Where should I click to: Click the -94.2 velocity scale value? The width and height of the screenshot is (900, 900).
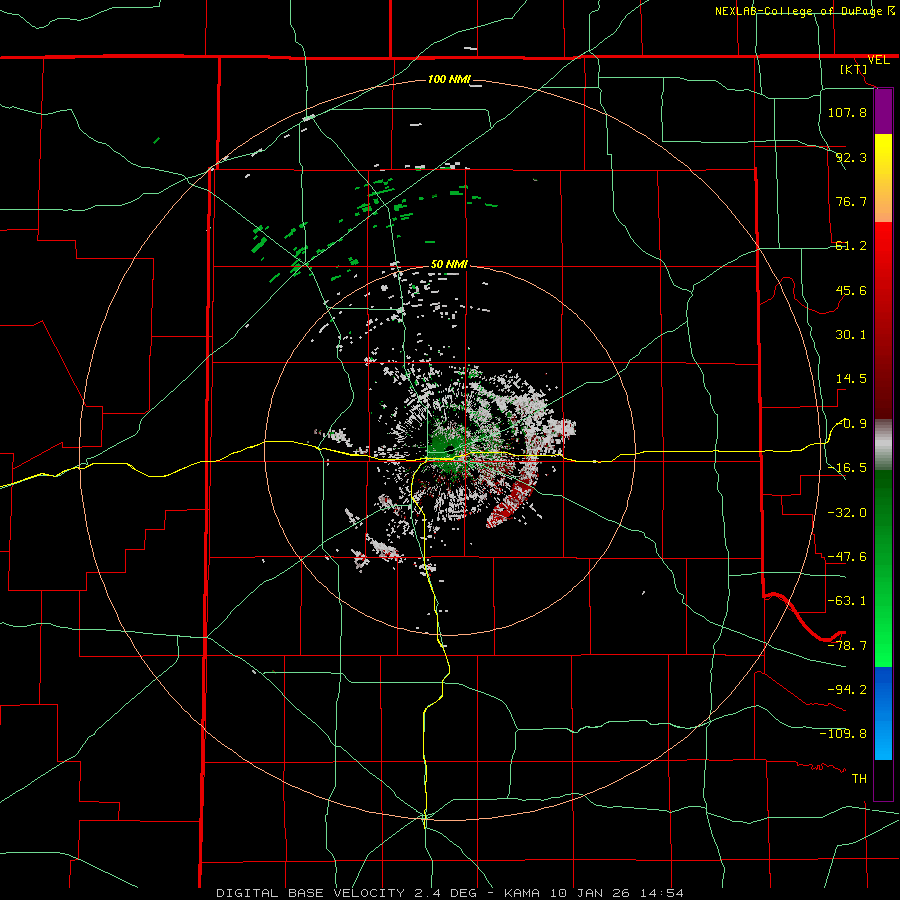[x=847, y=690]
